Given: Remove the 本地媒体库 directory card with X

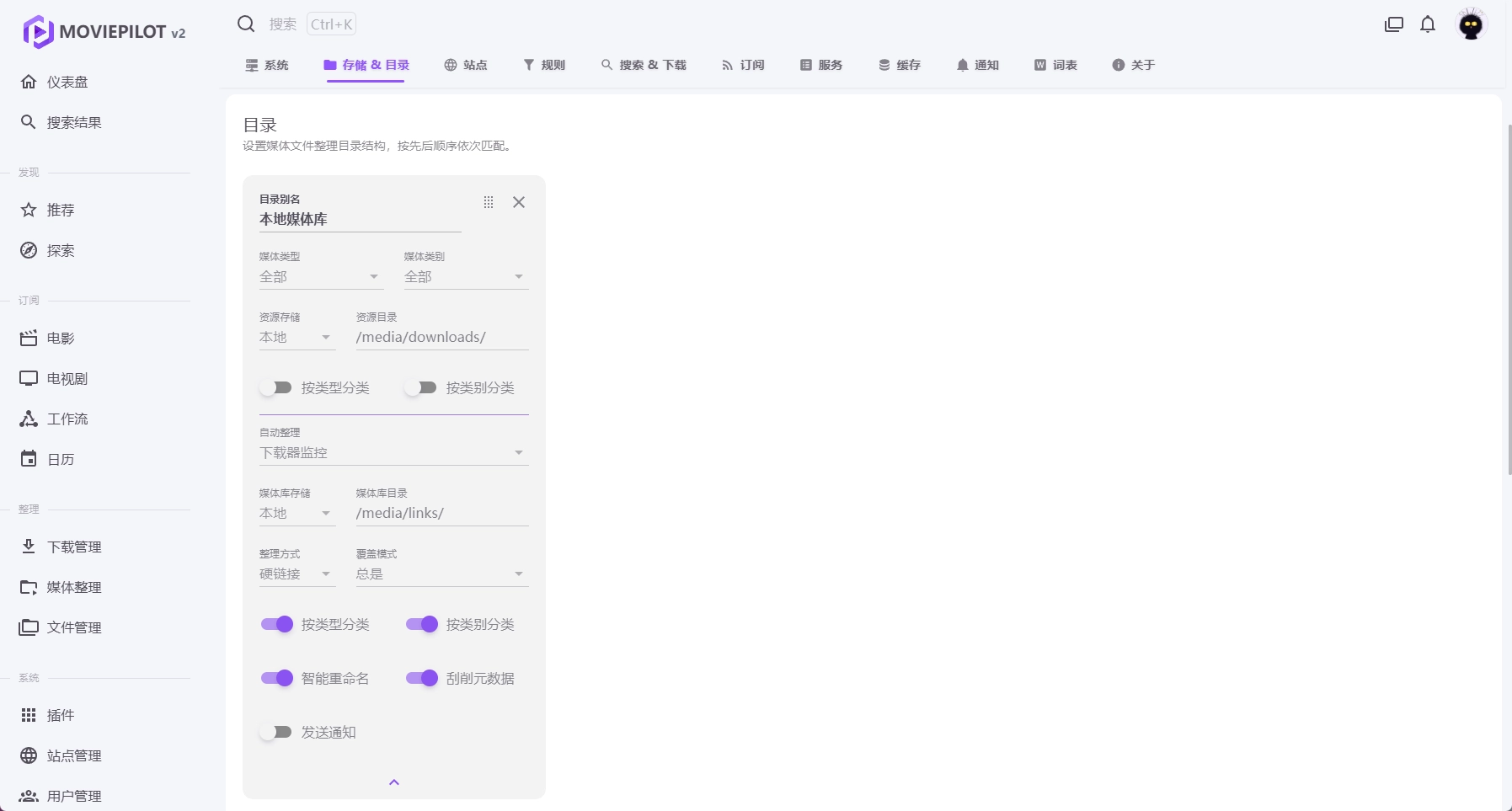Looking at the screenshot, I should [x=519, y=202].
